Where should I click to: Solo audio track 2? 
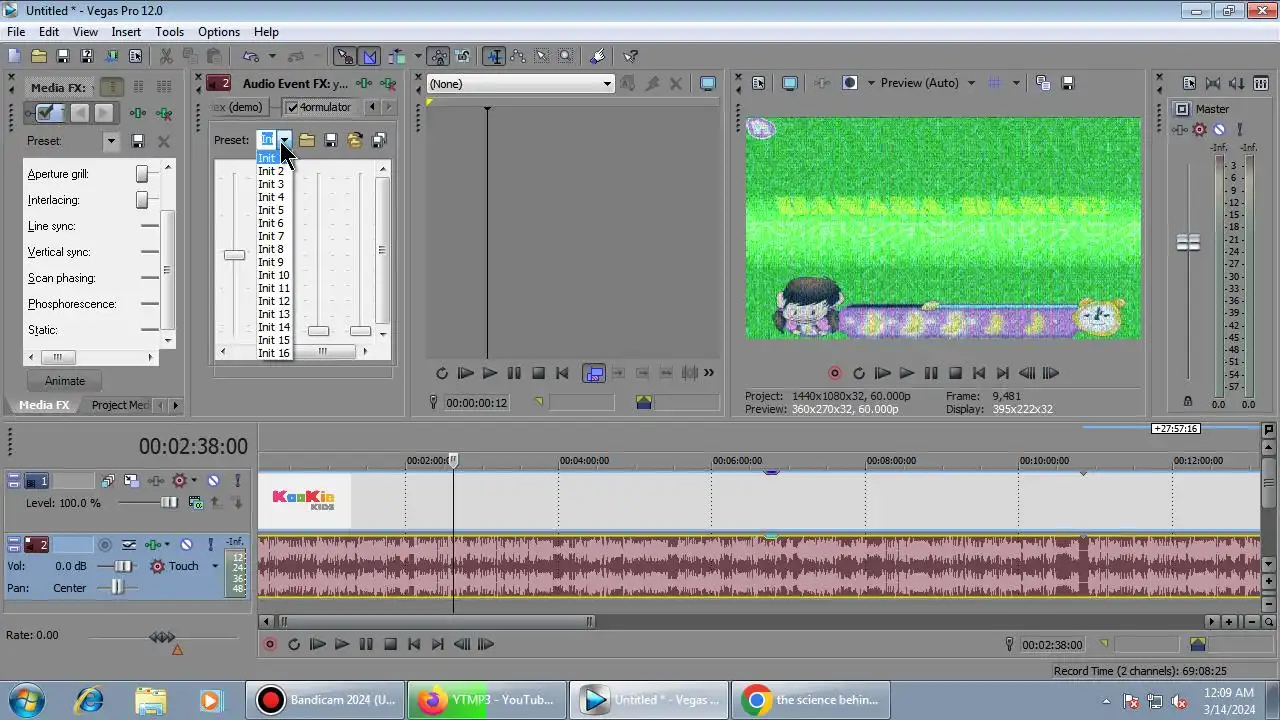(210, 545)
